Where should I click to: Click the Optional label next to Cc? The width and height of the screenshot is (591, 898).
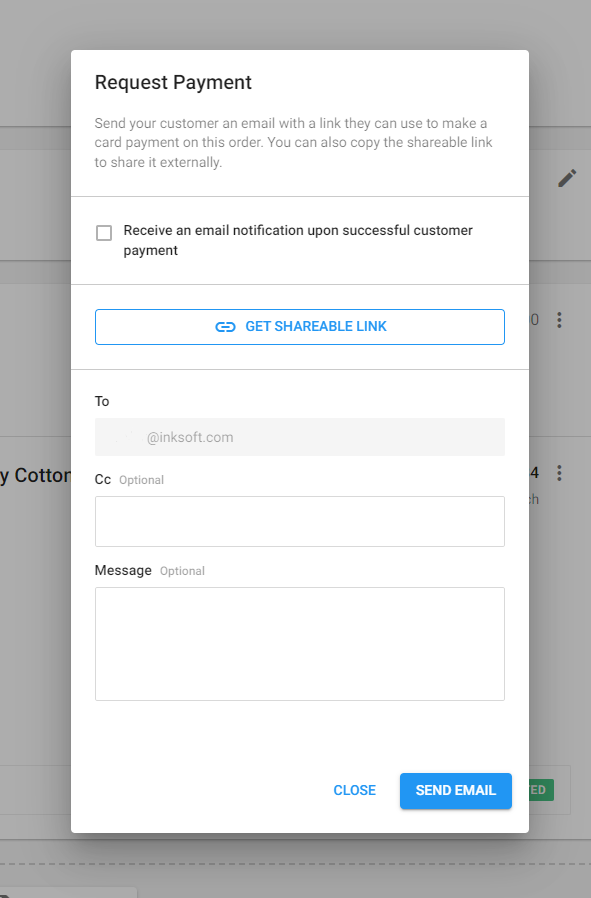(139, 480)
